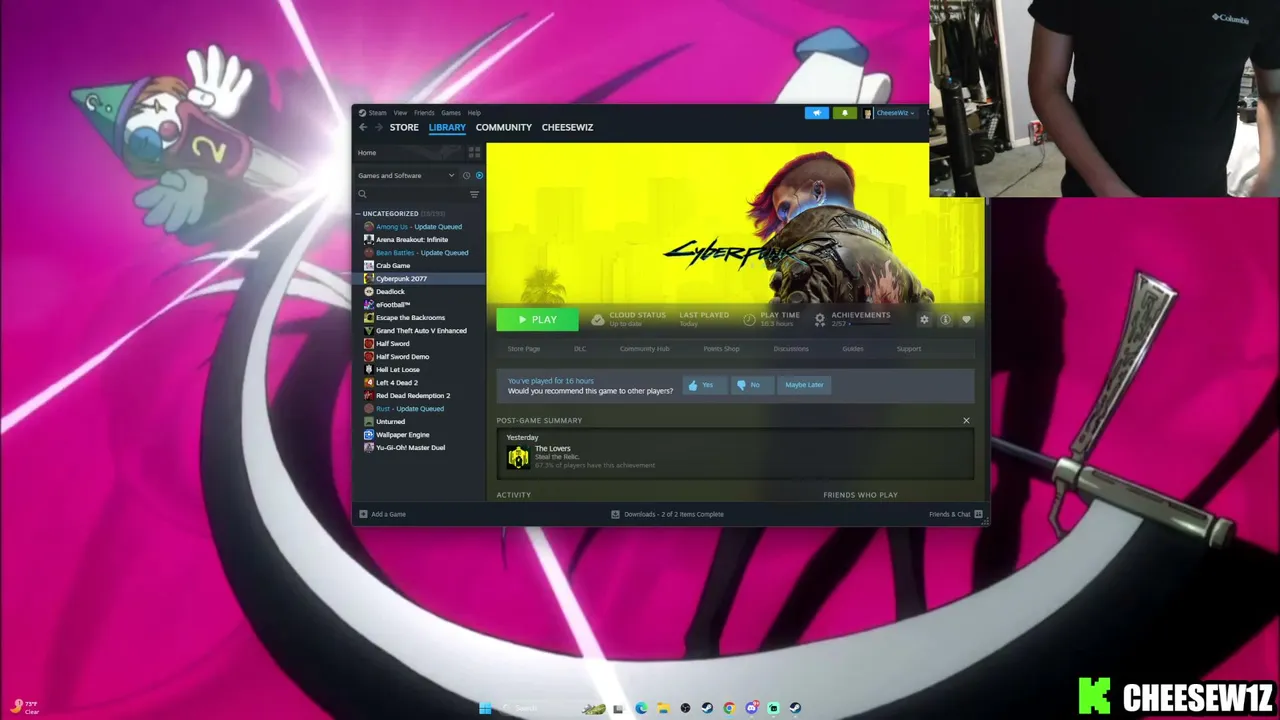Open the Friends menu
Viewport: 1280px width, 720px height.
tap(424, 113)
